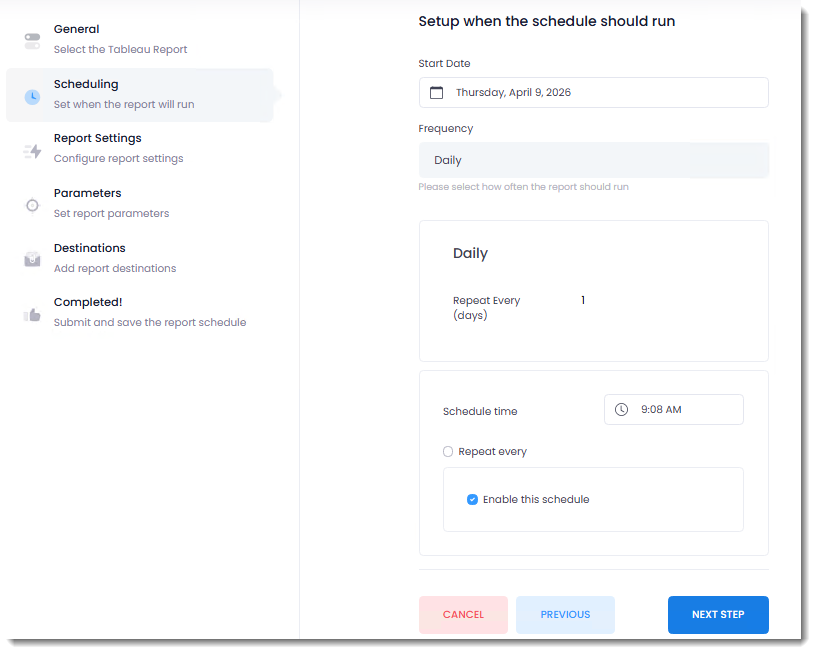Click the Repeat Every days value
The height and width of the screenshot is (654, 816).
[583, 301]
